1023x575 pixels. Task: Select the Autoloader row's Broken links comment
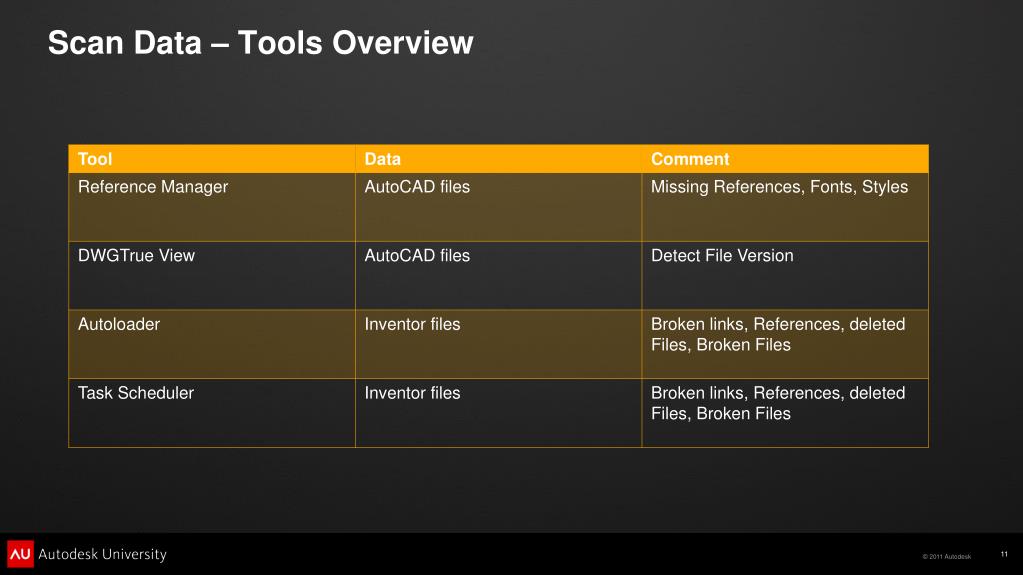click(x=777, y=334)
